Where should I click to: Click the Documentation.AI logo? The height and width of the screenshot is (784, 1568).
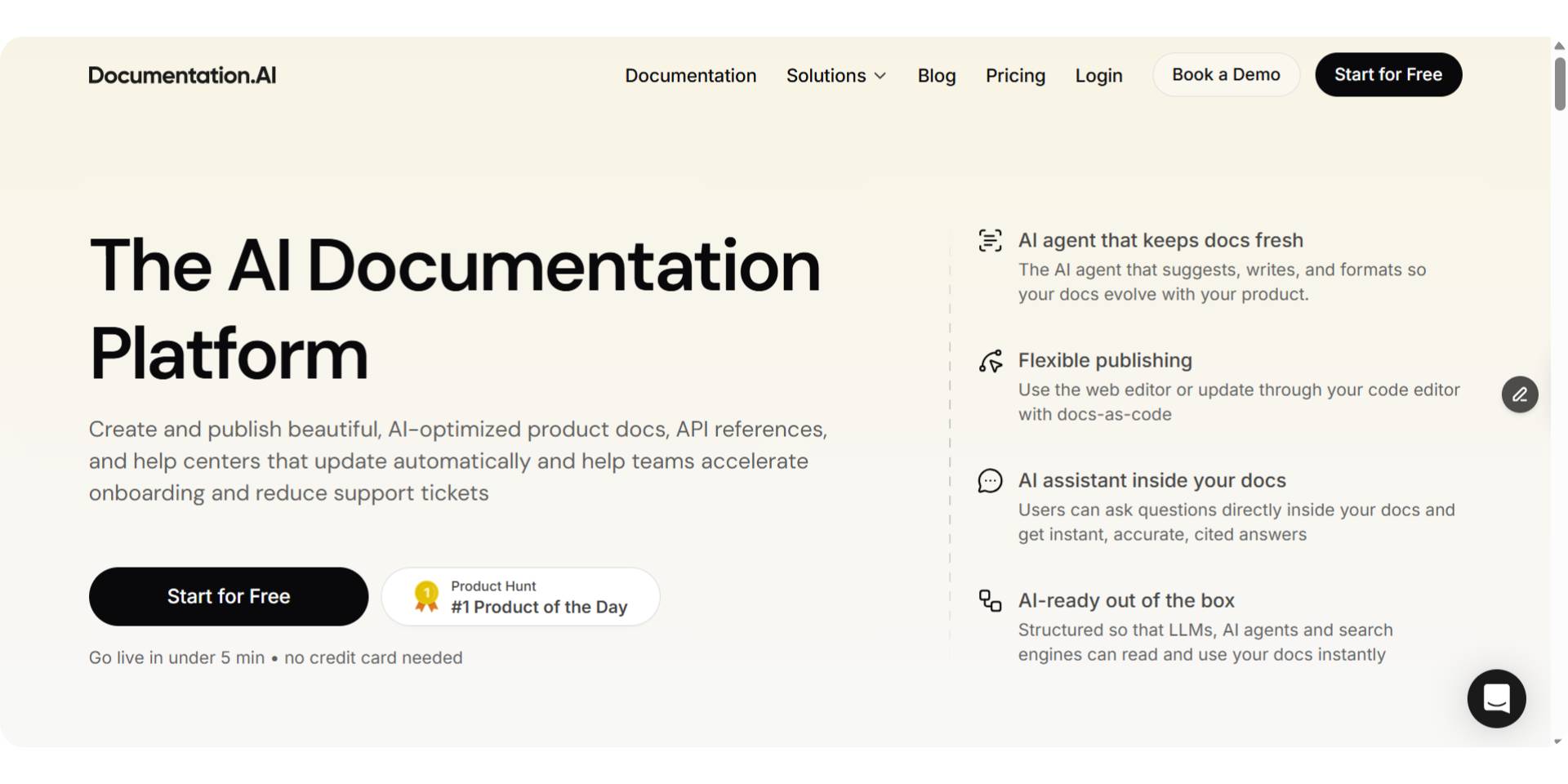tap(181, 74)
